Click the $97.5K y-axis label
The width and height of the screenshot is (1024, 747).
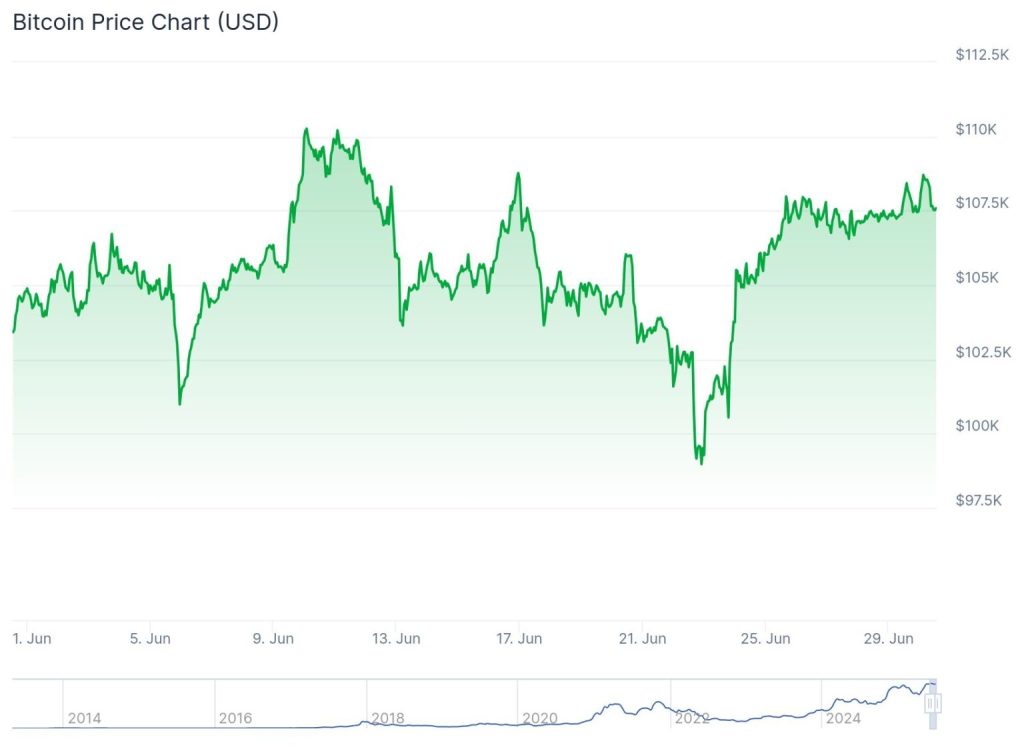(x=979, y=500)
